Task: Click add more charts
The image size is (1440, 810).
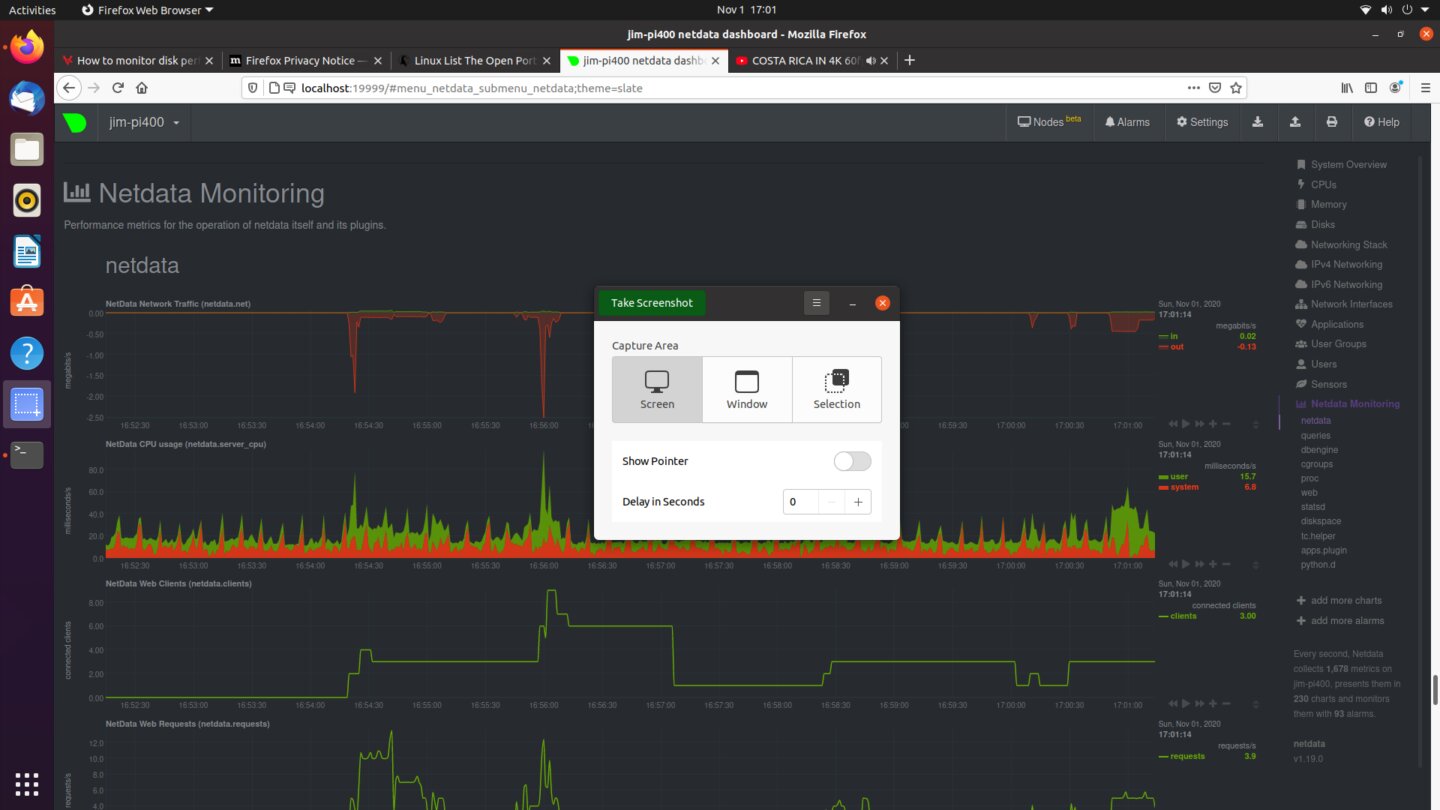Action: coord(1339,600)
